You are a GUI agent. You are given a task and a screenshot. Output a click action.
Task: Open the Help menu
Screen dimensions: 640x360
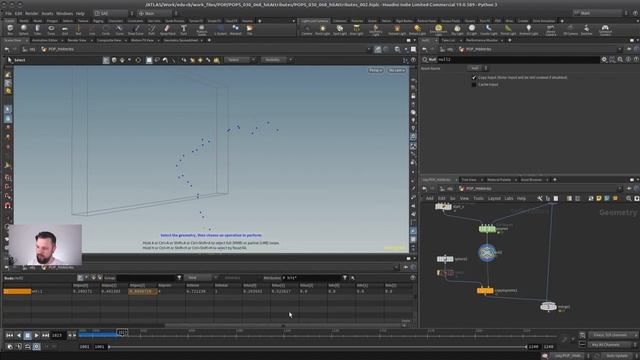80,13
